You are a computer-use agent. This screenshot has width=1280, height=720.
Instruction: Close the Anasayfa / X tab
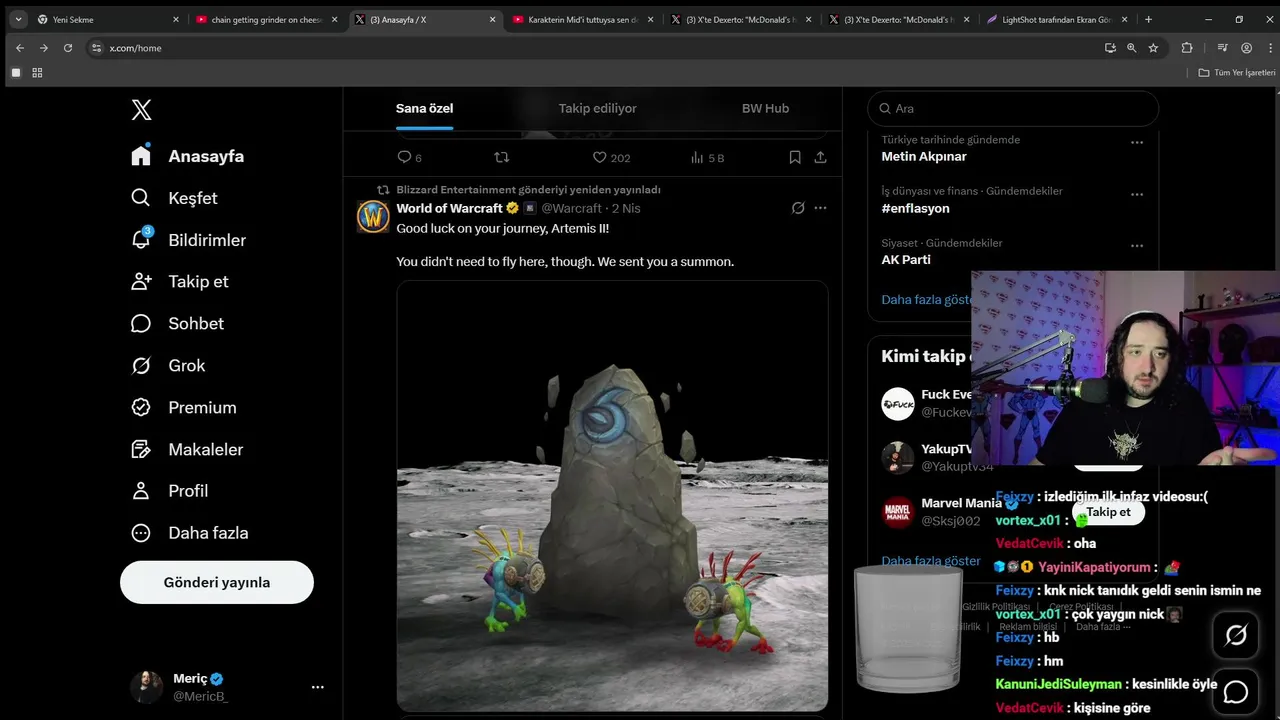[x=492, y=19]
